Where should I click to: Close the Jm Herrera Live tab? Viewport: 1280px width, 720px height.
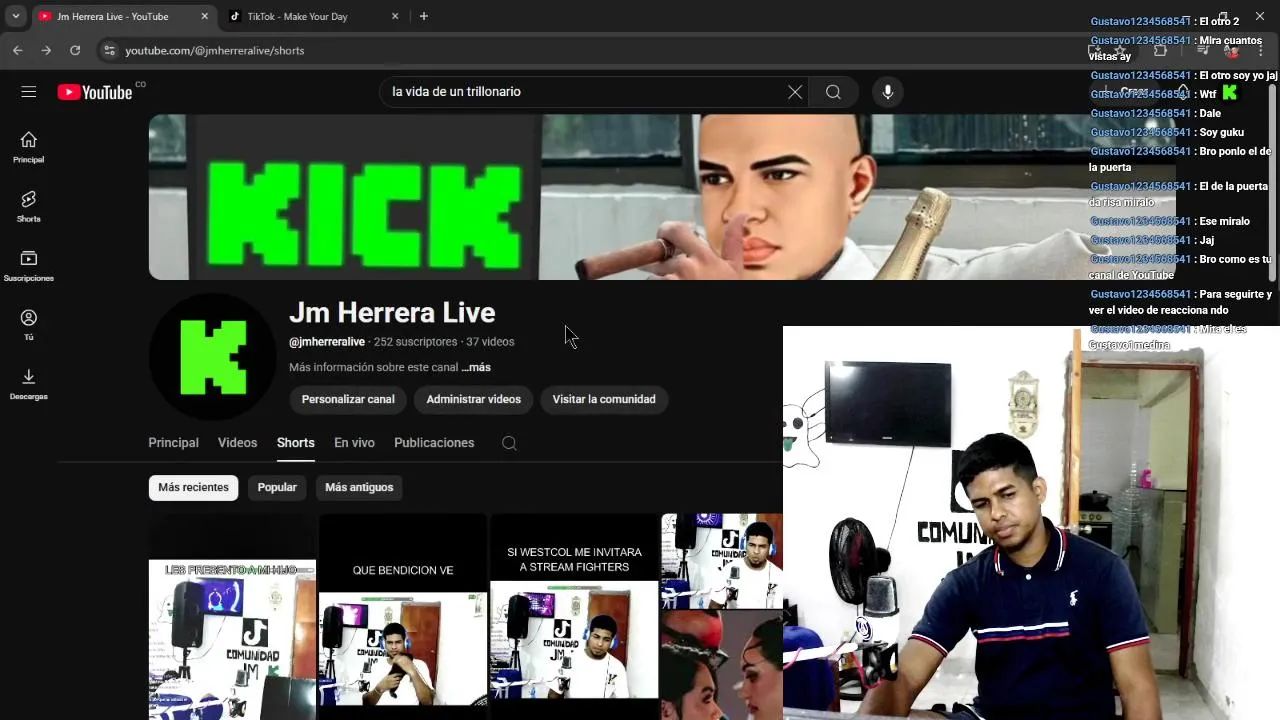tap(205, 16)
